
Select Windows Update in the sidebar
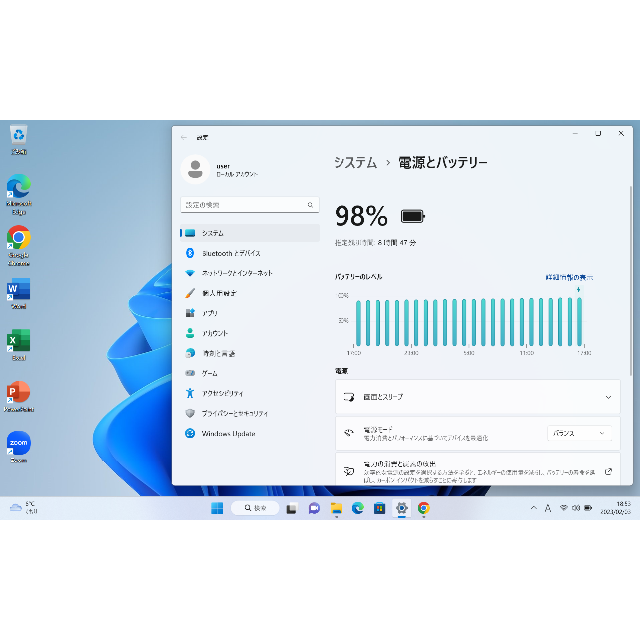(x=250, y=433)
